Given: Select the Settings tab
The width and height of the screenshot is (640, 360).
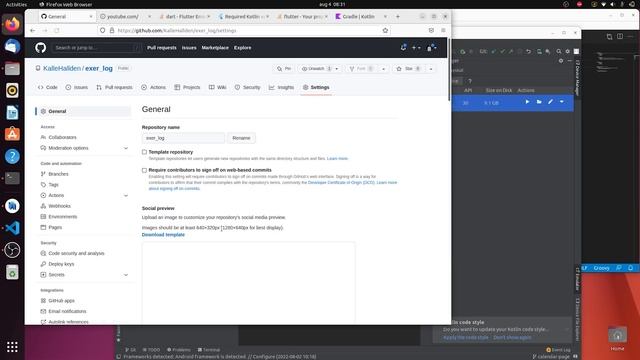Looking at the screenshot, I should 316,87.
